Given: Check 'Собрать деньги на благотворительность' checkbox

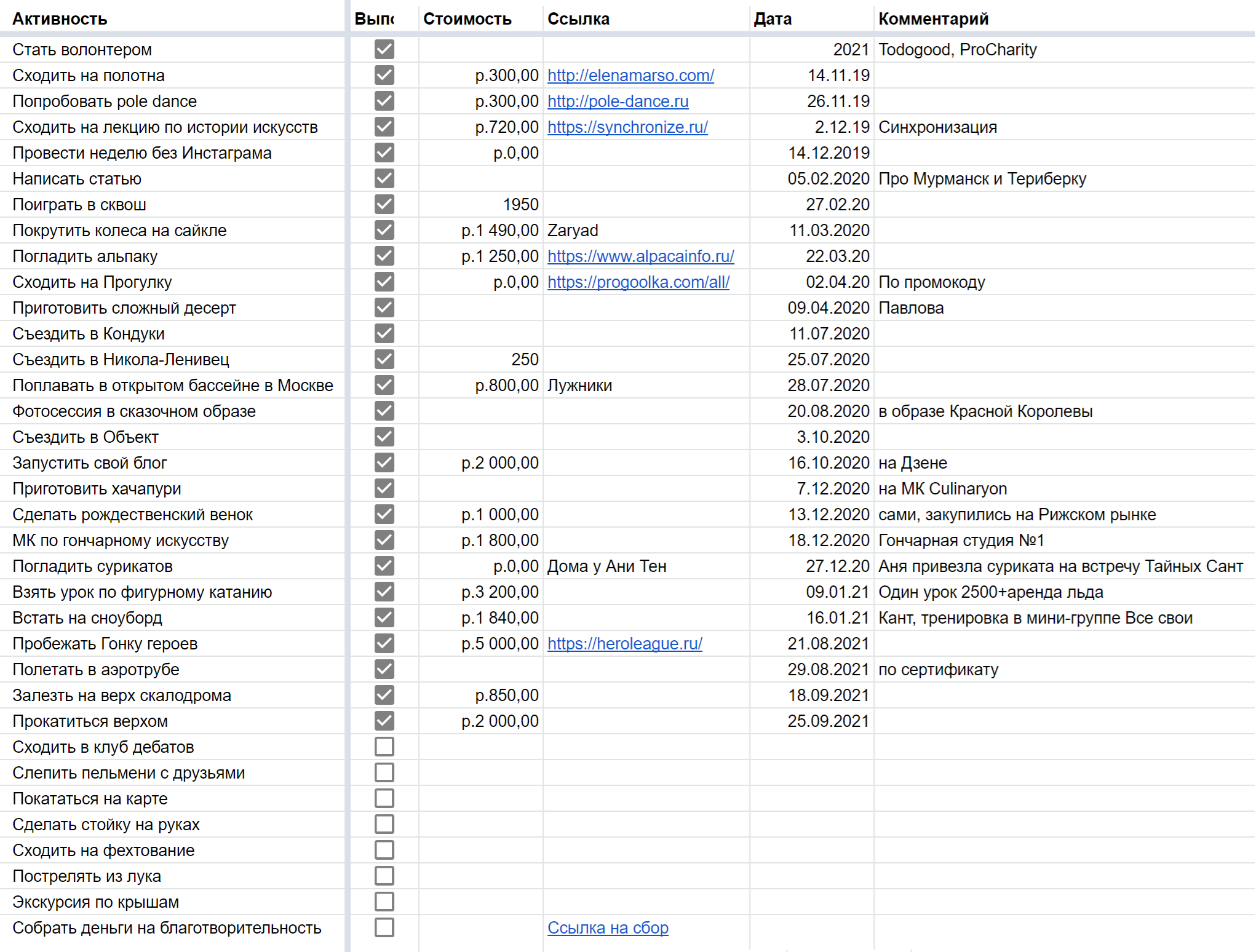Looking at the screenshot, I should click(384, 927).
